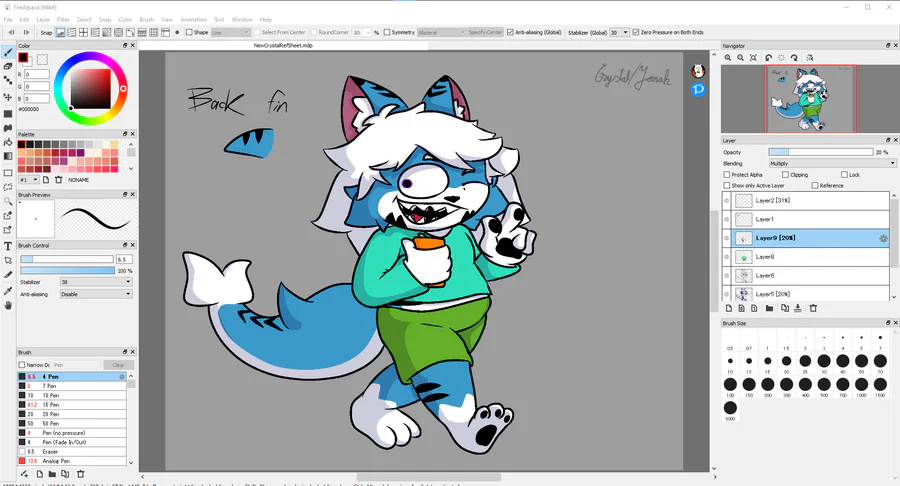Screen dimensions: 900x486
Task: Enable Show only Active Layer
Action: (x=727, y=185)
